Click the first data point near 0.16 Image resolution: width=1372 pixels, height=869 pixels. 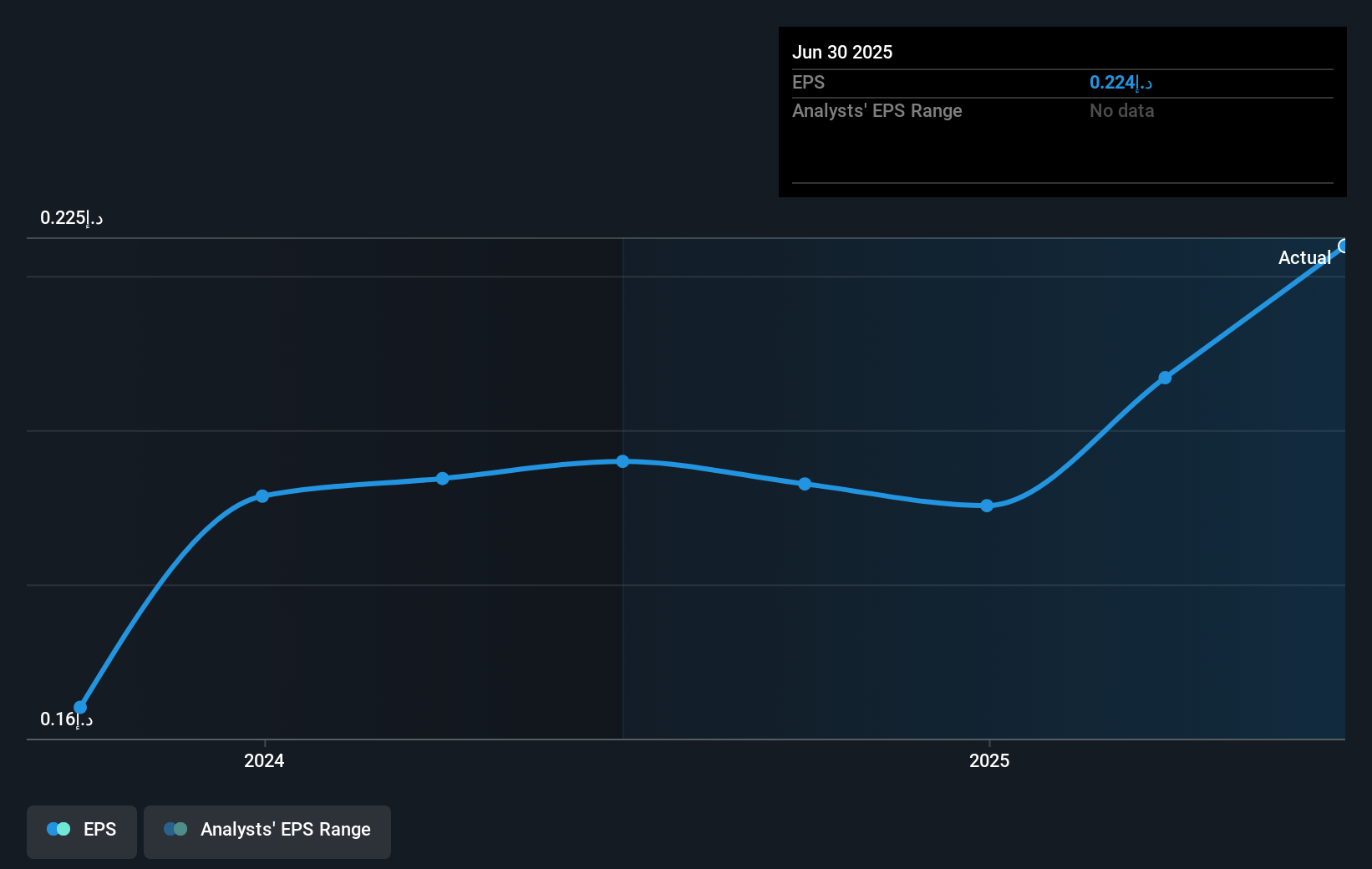79,707
